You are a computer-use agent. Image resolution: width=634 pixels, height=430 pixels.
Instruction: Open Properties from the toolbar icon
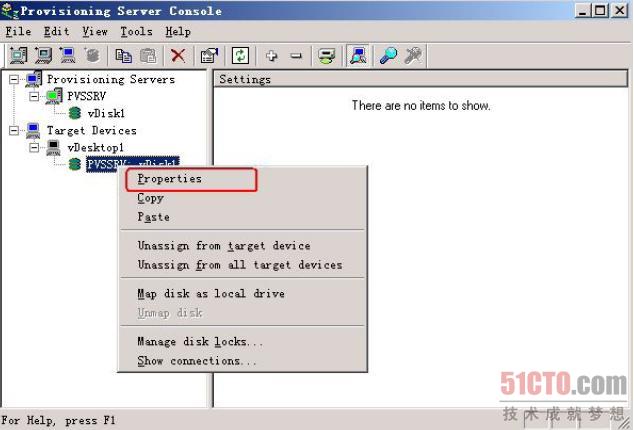pyautogui.click(x=209, y=55)
